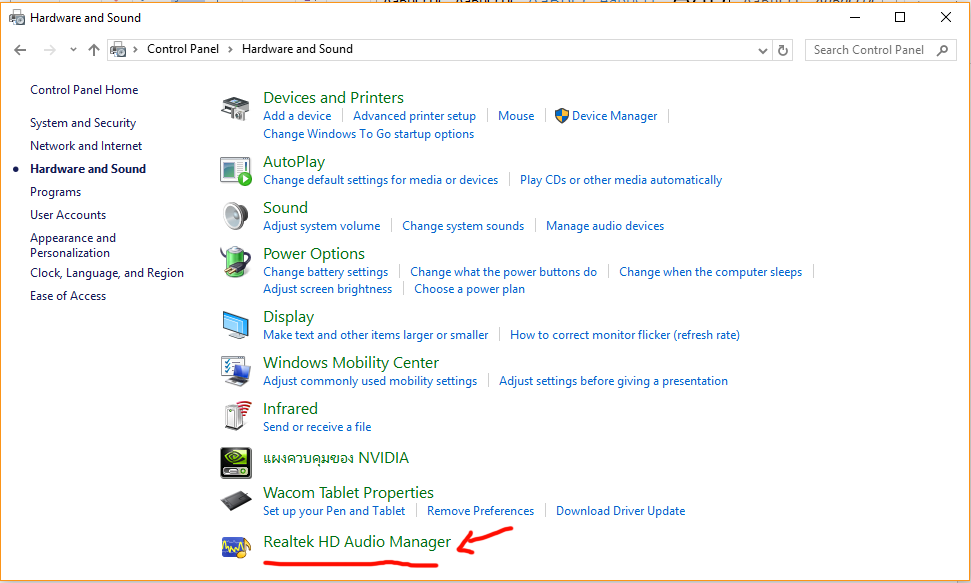Viewport: 971px width, 583px height.
Task: Open Devices and Printers heading
Action: pos(333,97)
